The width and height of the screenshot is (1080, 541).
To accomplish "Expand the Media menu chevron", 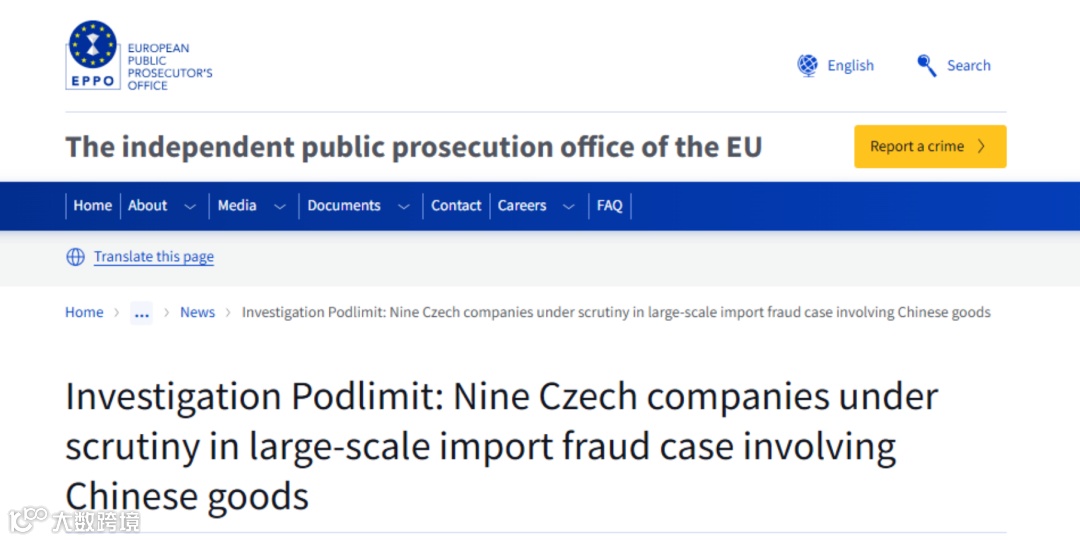I will coord(280,207).
